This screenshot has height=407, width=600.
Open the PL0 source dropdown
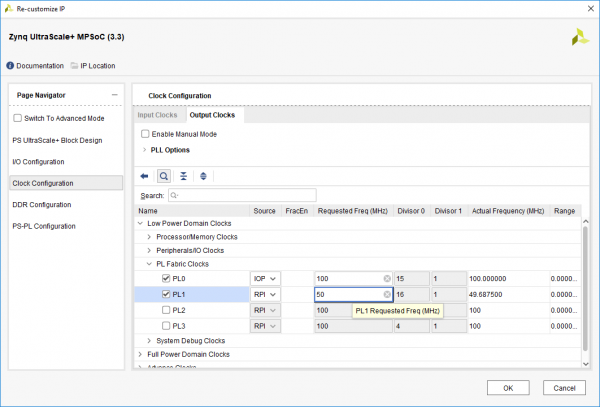coord(265,278)
